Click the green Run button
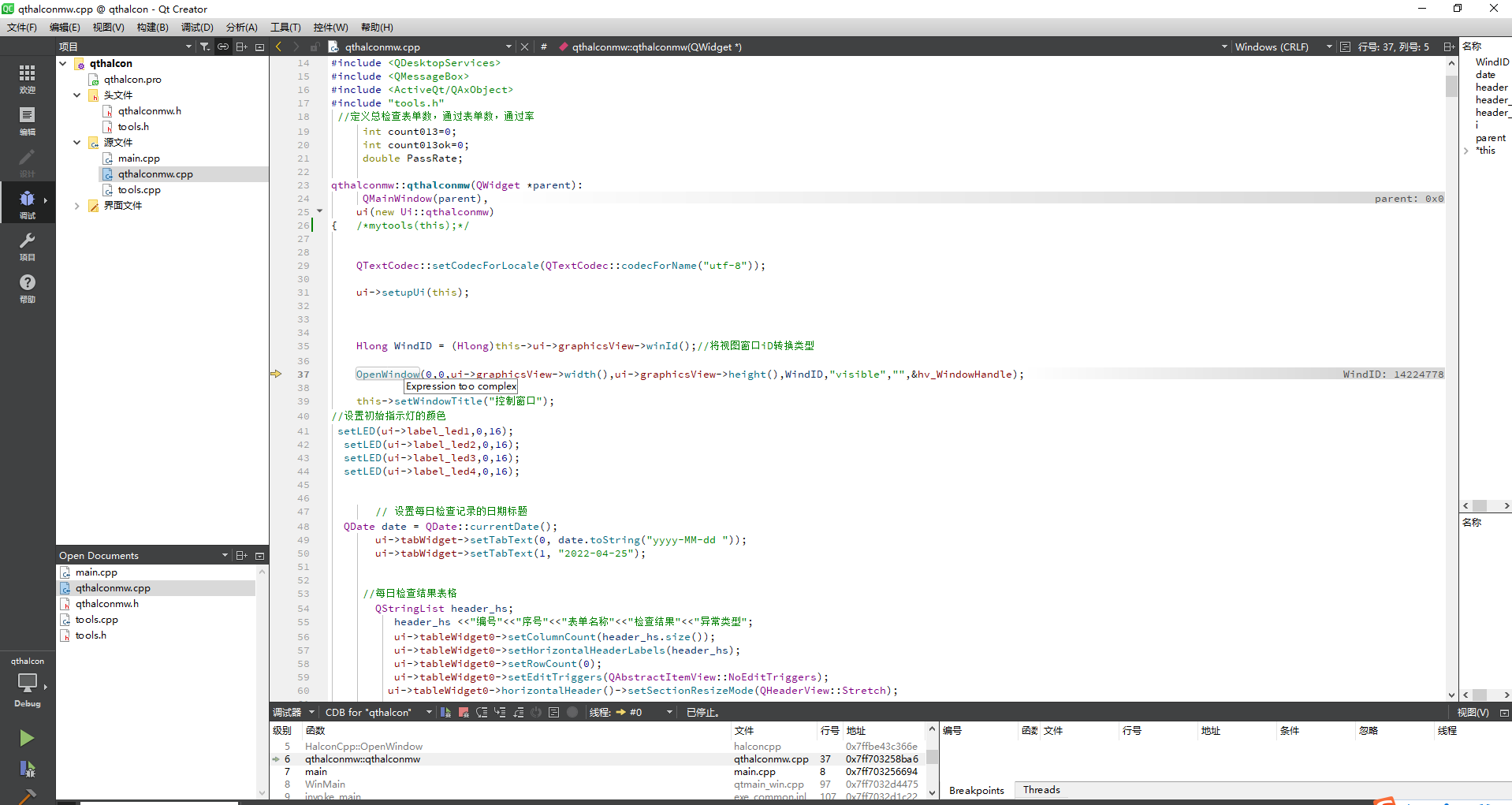This screenshot has height=805, width=1512. tap(27, 738)
